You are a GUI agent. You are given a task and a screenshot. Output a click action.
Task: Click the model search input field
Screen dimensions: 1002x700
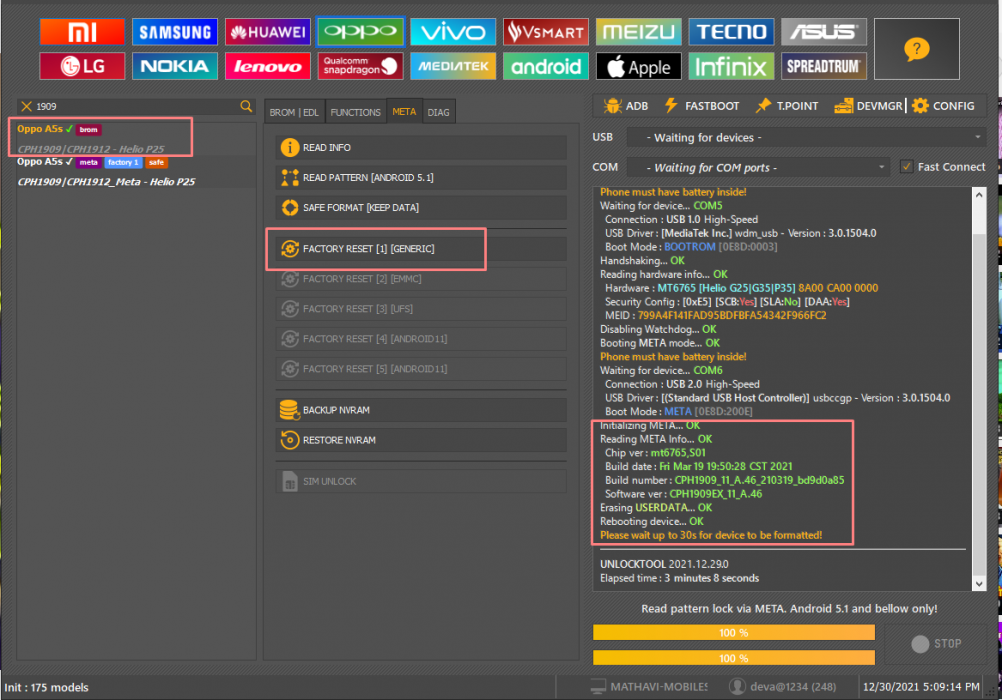tap(135, 106)
